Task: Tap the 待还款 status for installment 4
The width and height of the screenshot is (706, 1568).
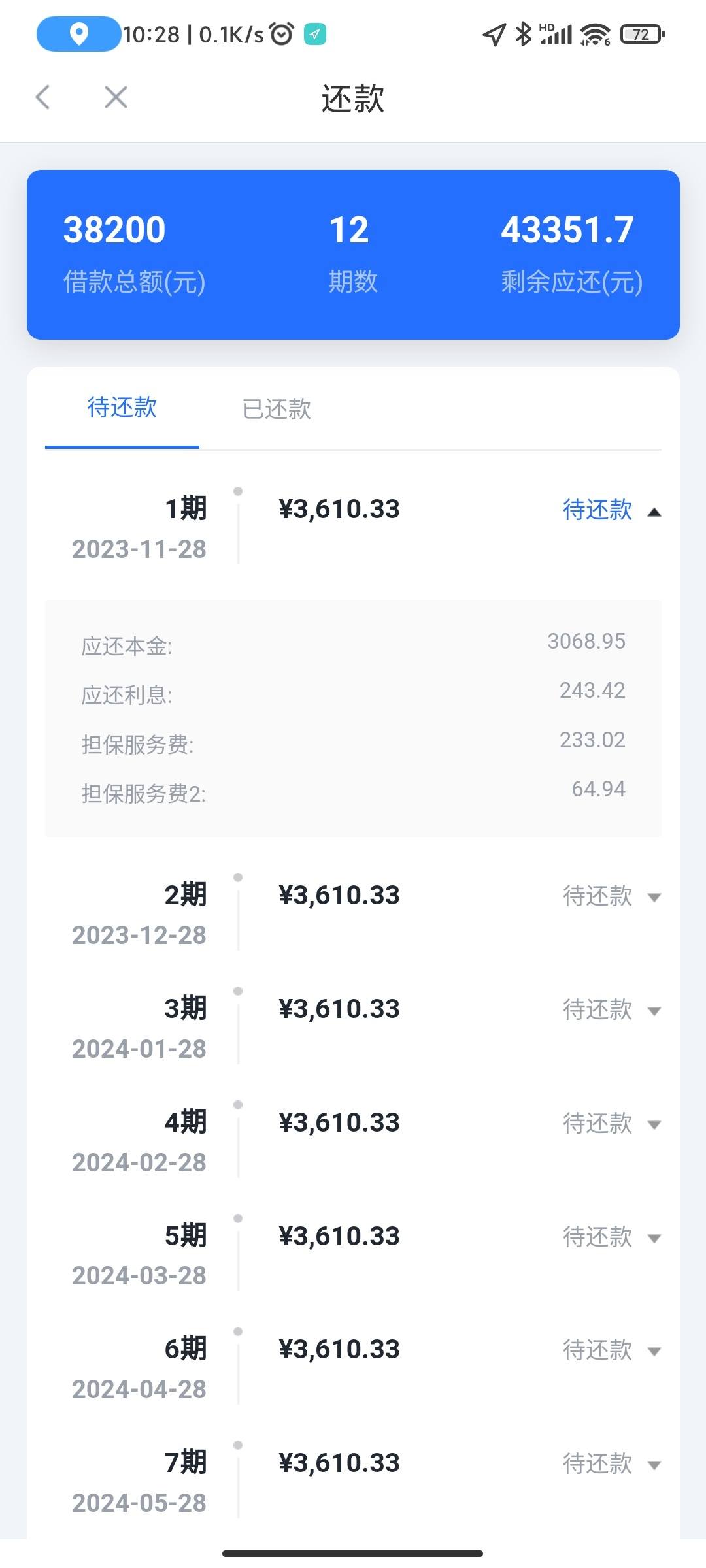Action: (597, 1123)
